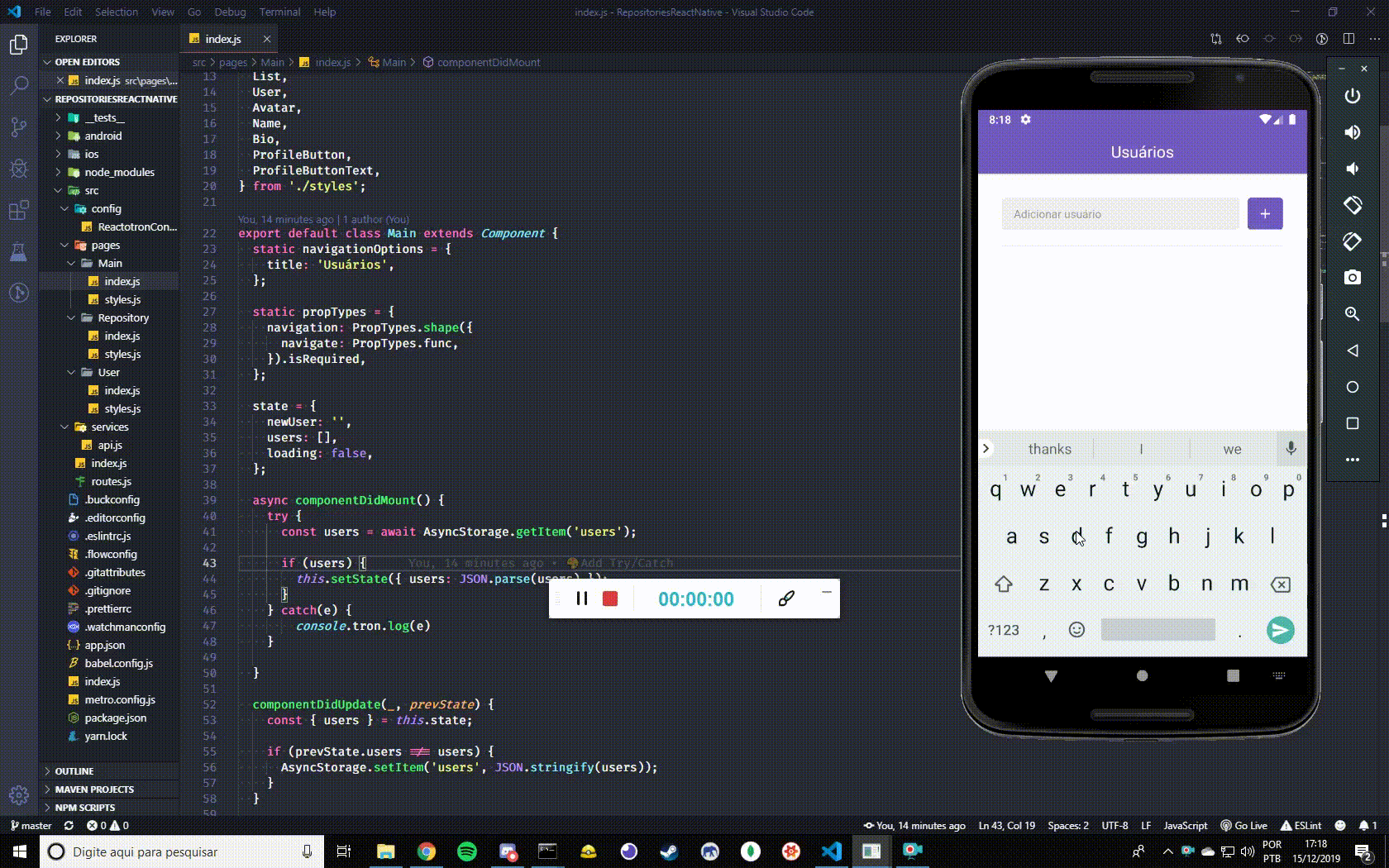Open the Extensions view in activity bar
The image size is (1389, 868).
click(x=18, y=210)
